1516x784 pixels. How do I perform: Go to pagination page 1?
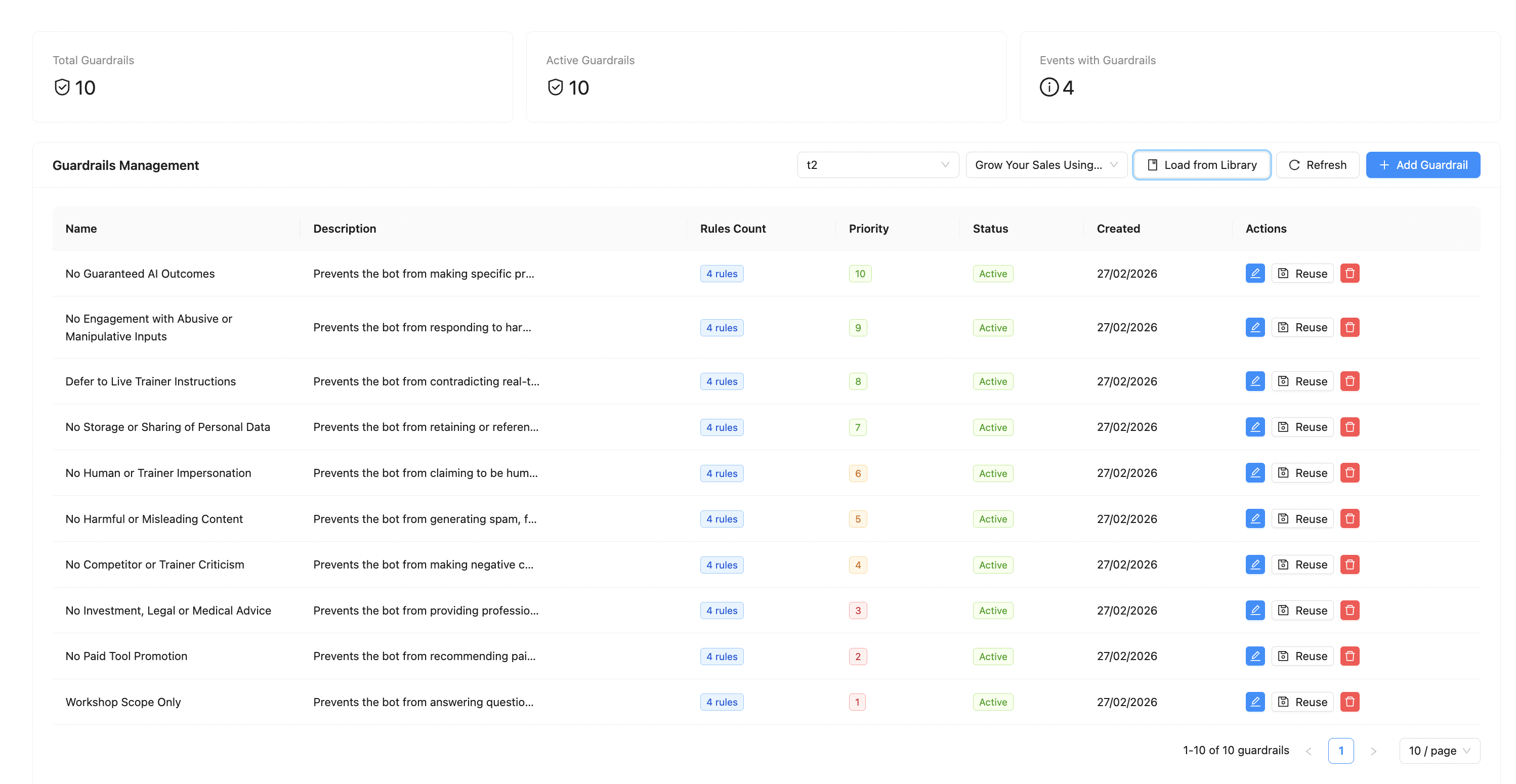(x=1340, y=751)
